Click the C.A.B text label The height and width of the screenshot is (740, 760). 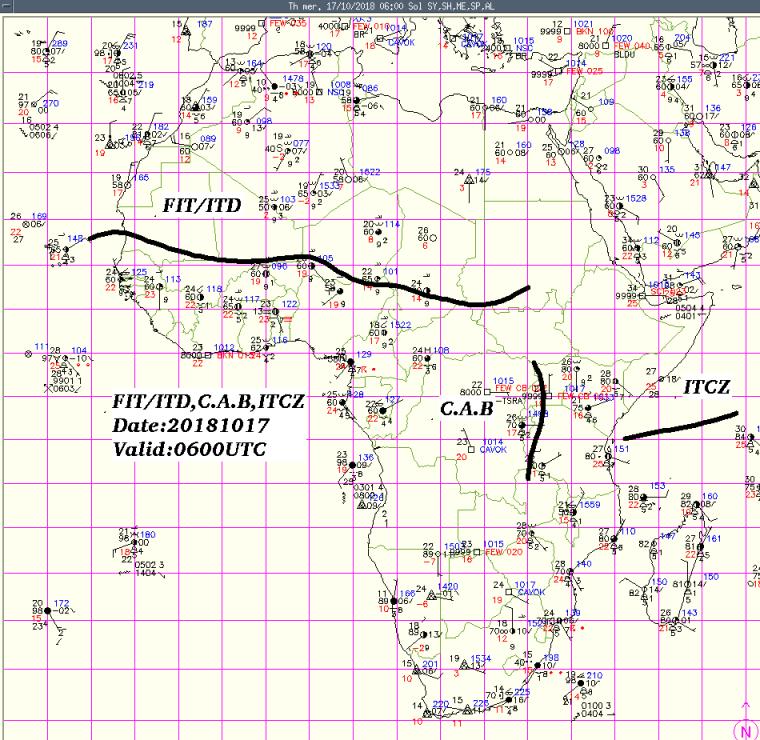point(465,409)
